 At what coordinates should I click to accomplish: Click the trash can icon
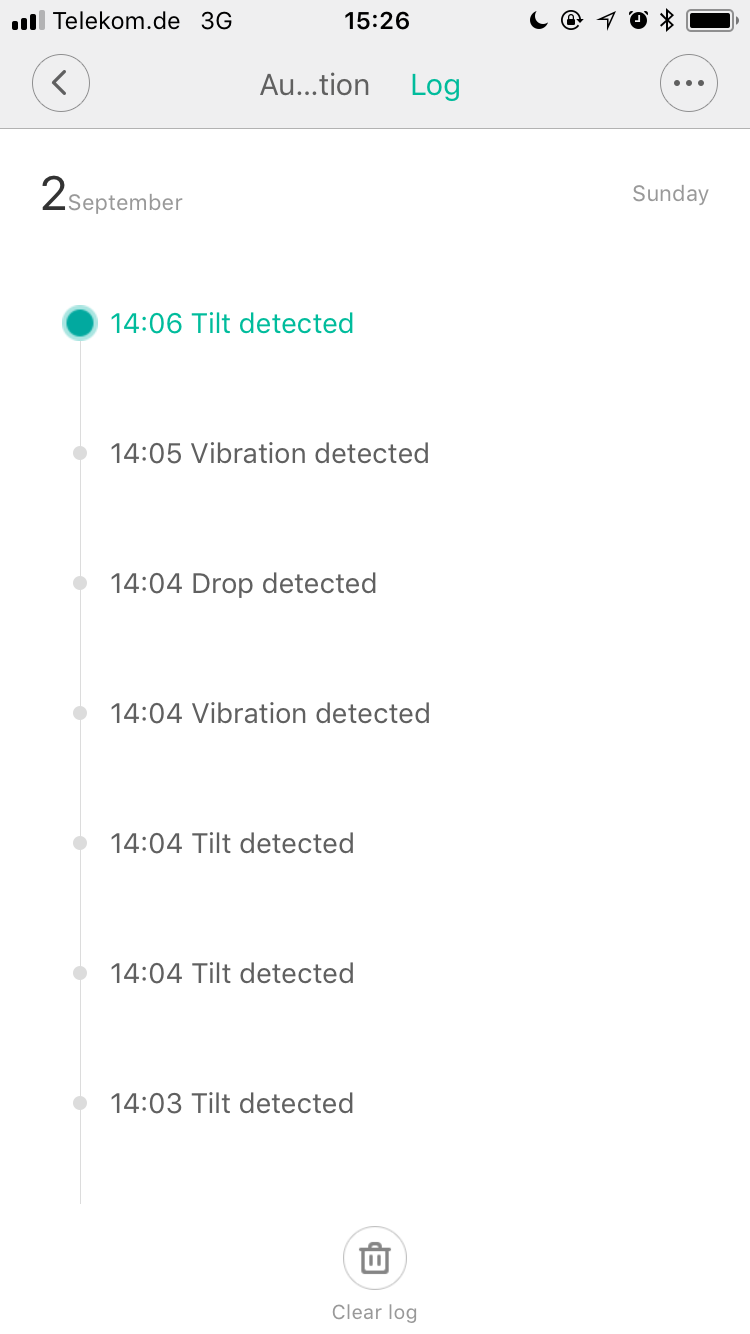[x=375, y=1258]
